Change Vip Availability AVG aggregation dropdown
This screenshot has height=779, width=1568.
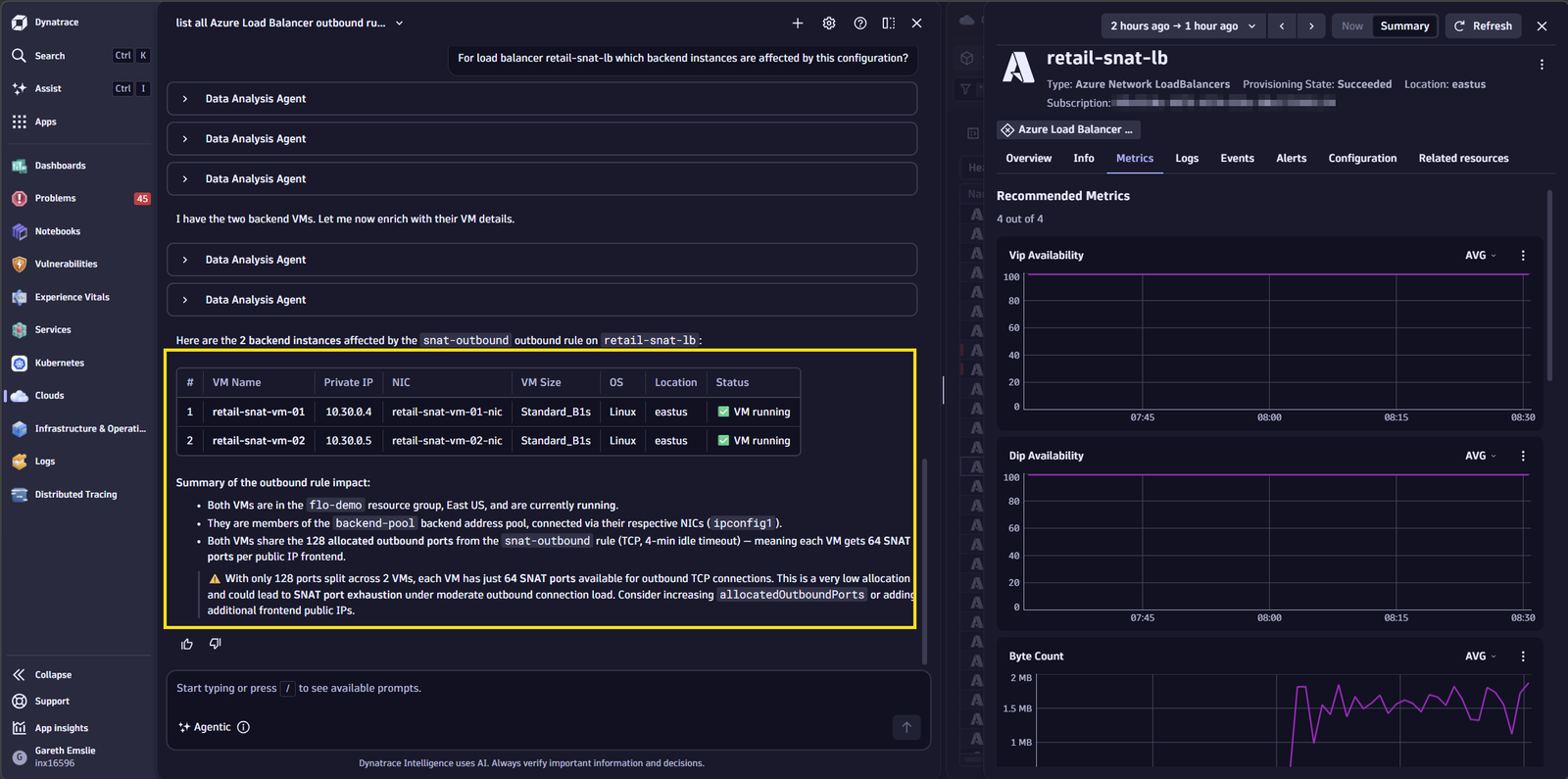point(1481,256)
